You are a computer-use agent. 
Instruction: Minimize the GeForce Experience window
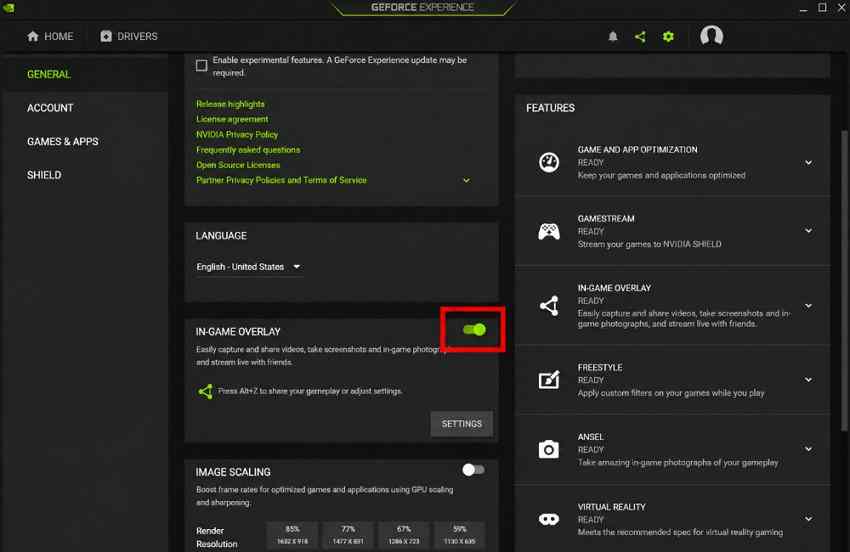point(803,8)
